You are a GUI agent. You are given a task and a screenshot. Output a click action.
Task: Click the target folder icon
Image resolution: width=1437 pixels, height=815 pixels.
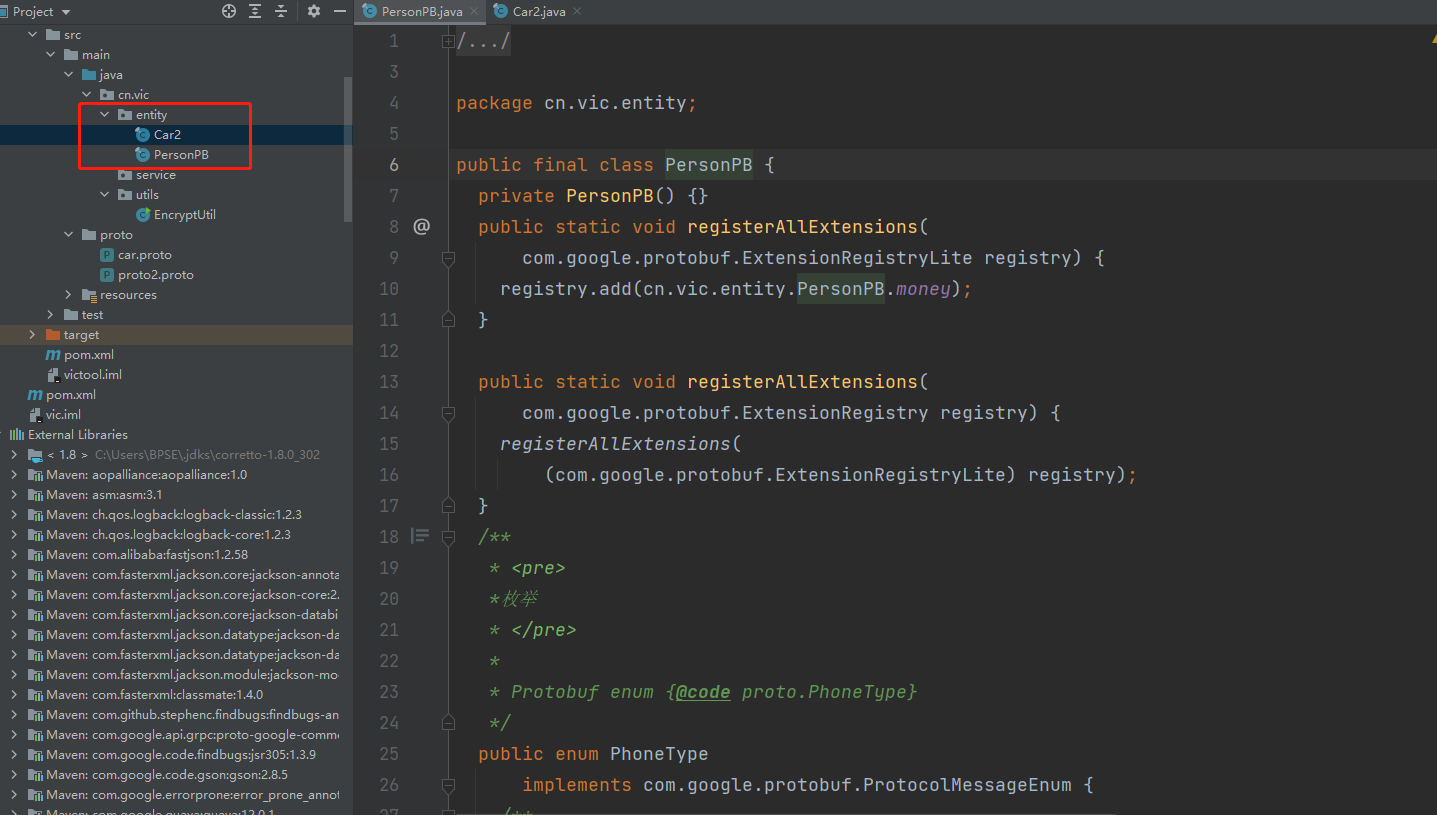pos(53,335)
